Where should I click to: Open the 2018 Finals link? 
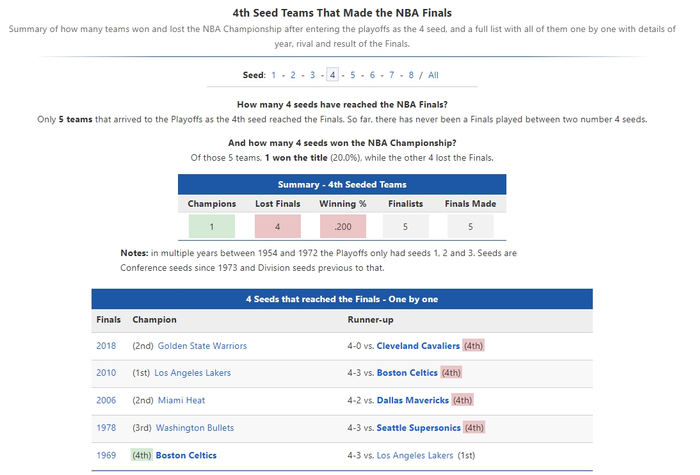[x=106, y=346]
